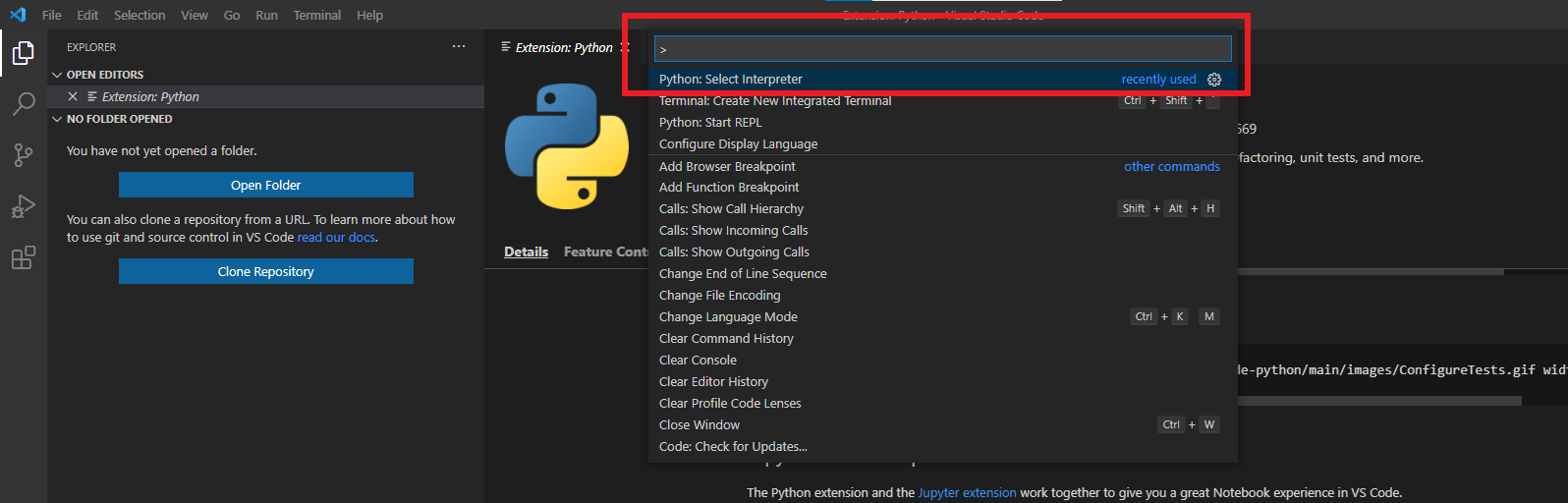Select Change File Encoding command
Screen dimensions: 1568x503
click(x=943, y=295)
